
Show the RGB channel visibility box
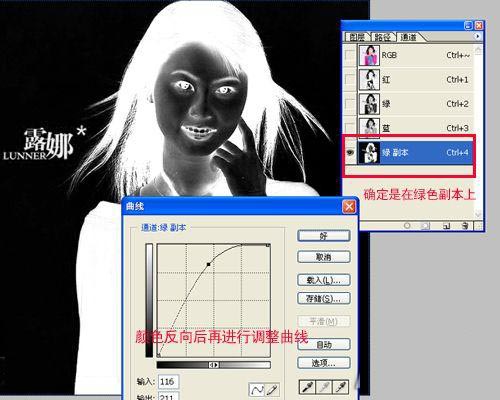(350, 55)
